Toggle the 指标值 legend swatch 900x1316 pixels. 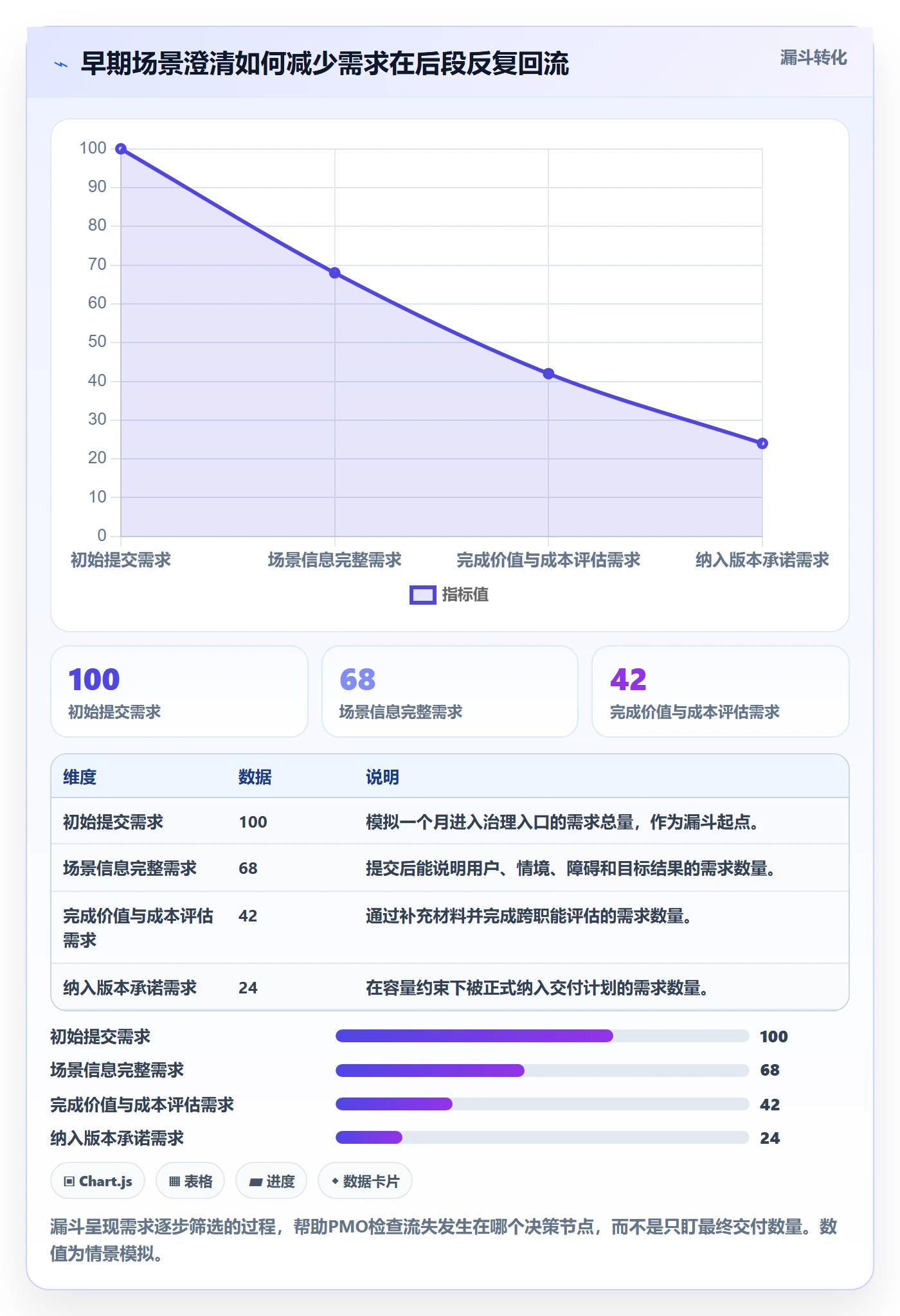pos(423,595)
